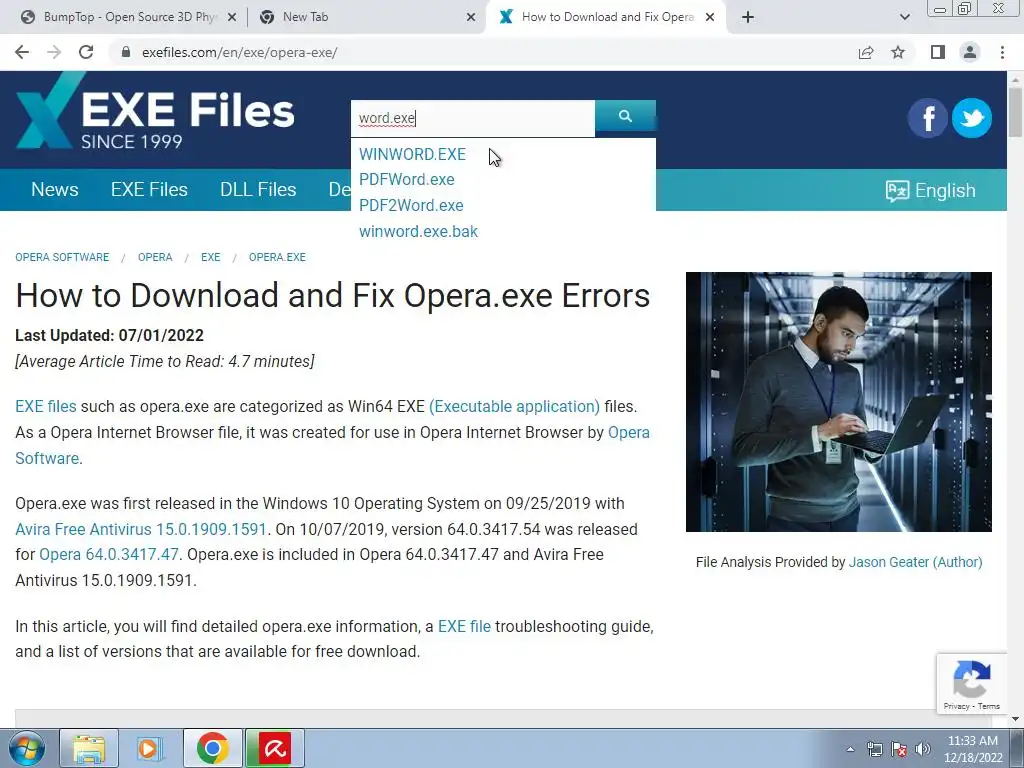Image resolution: width=1024 pixels, height=768 pixels.
Task: Click the site search input field
Action: pos(473,118)
